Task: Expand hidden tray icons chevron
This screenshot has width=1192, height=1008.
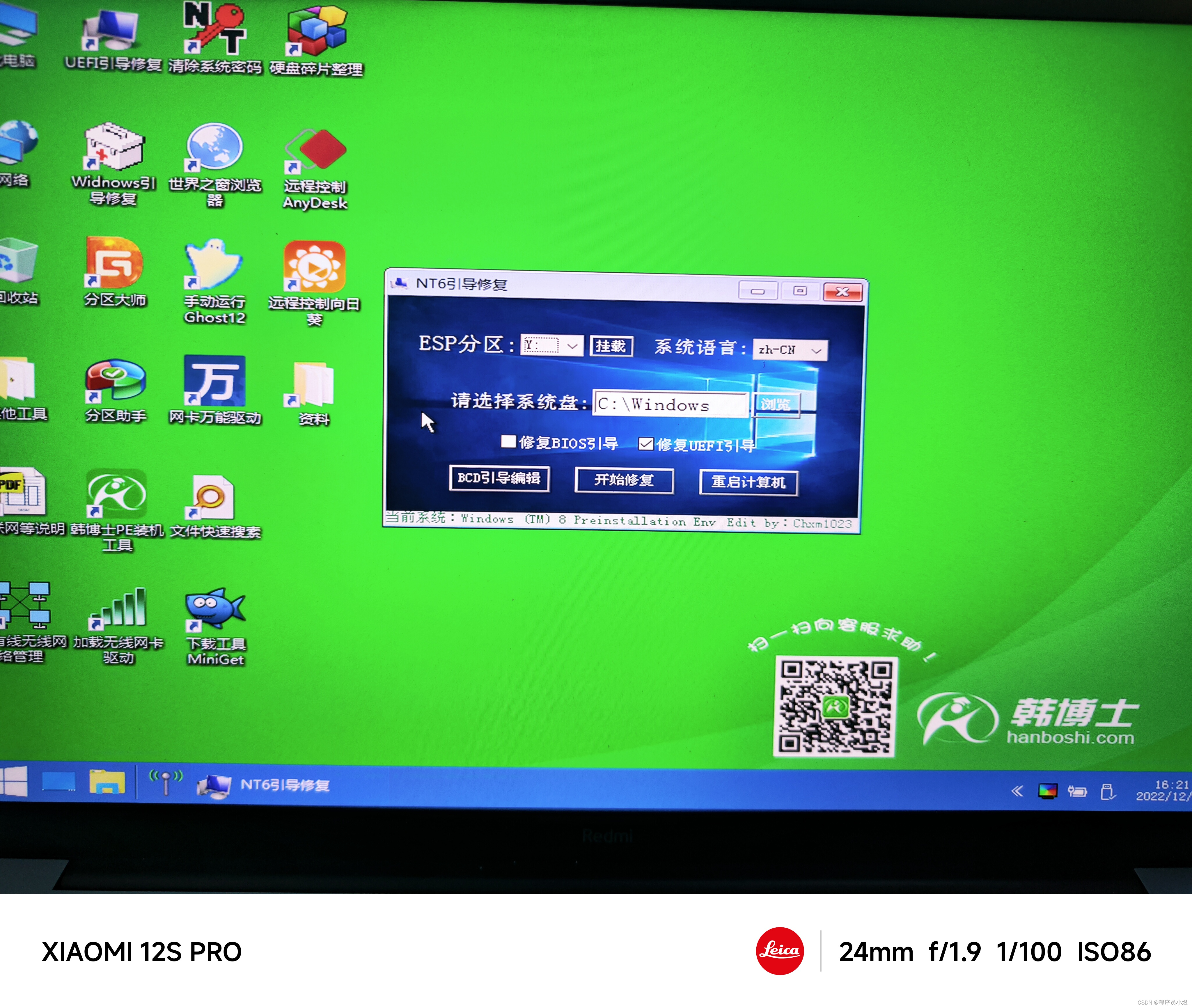Action: click(x=1017, y=792)
